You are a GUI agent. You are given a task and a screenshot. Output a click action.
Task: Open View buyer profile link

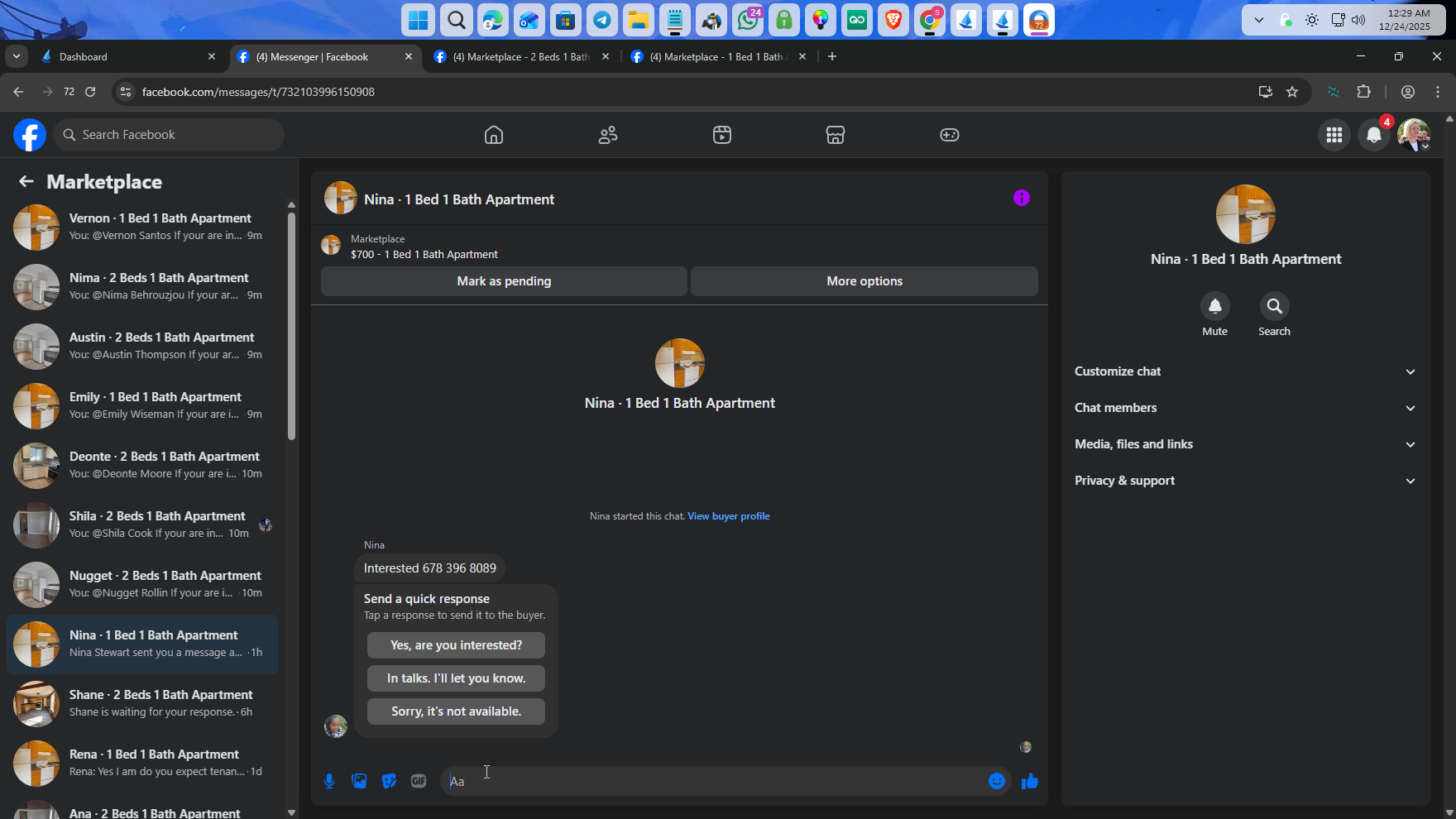tap(729, 516)
